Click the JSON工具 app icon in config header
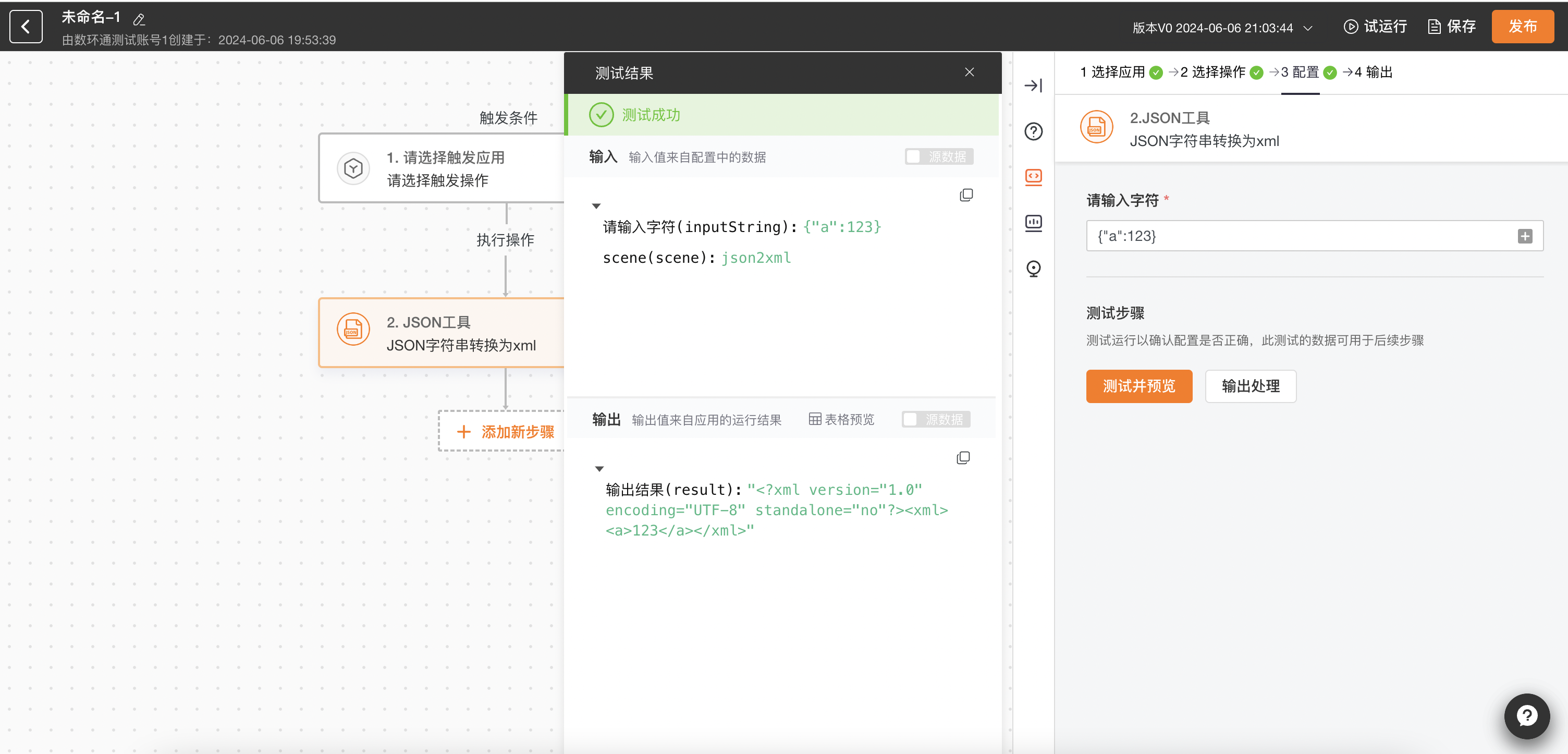 coord(1096,127)
